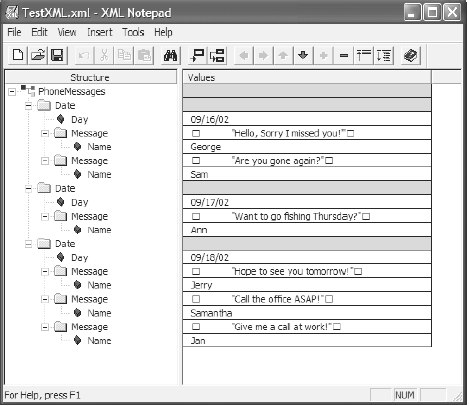Collapse the PhoneMessages root node

(x=12, y=92)
